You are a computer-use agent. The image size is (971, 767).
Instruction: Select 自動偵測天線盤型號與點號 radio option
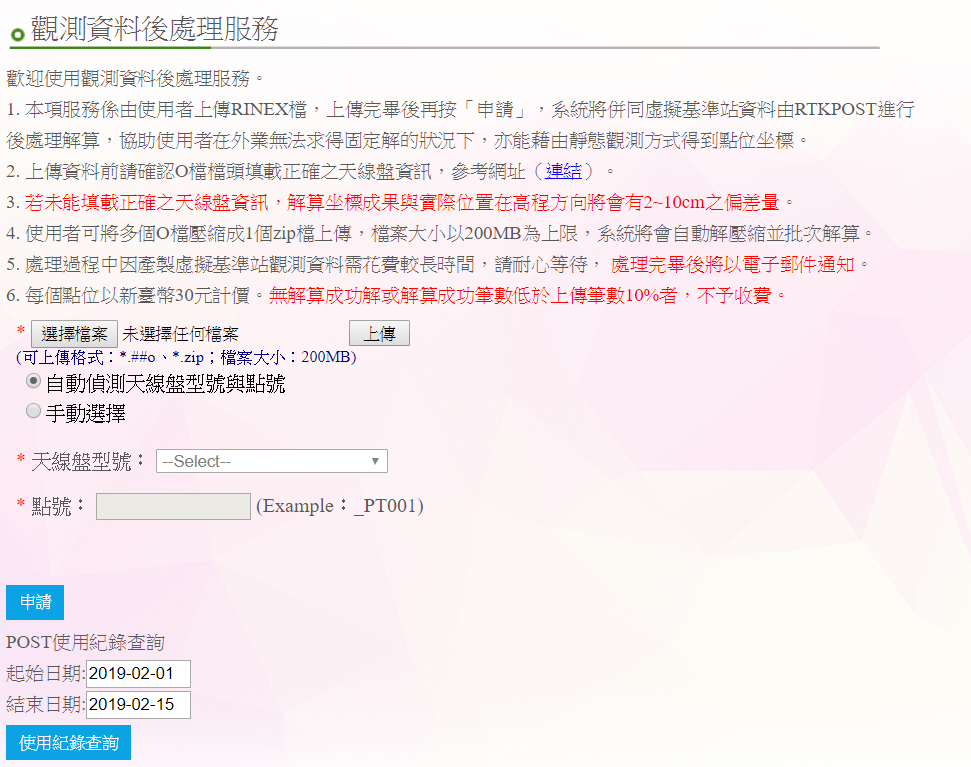click(33, 381)
